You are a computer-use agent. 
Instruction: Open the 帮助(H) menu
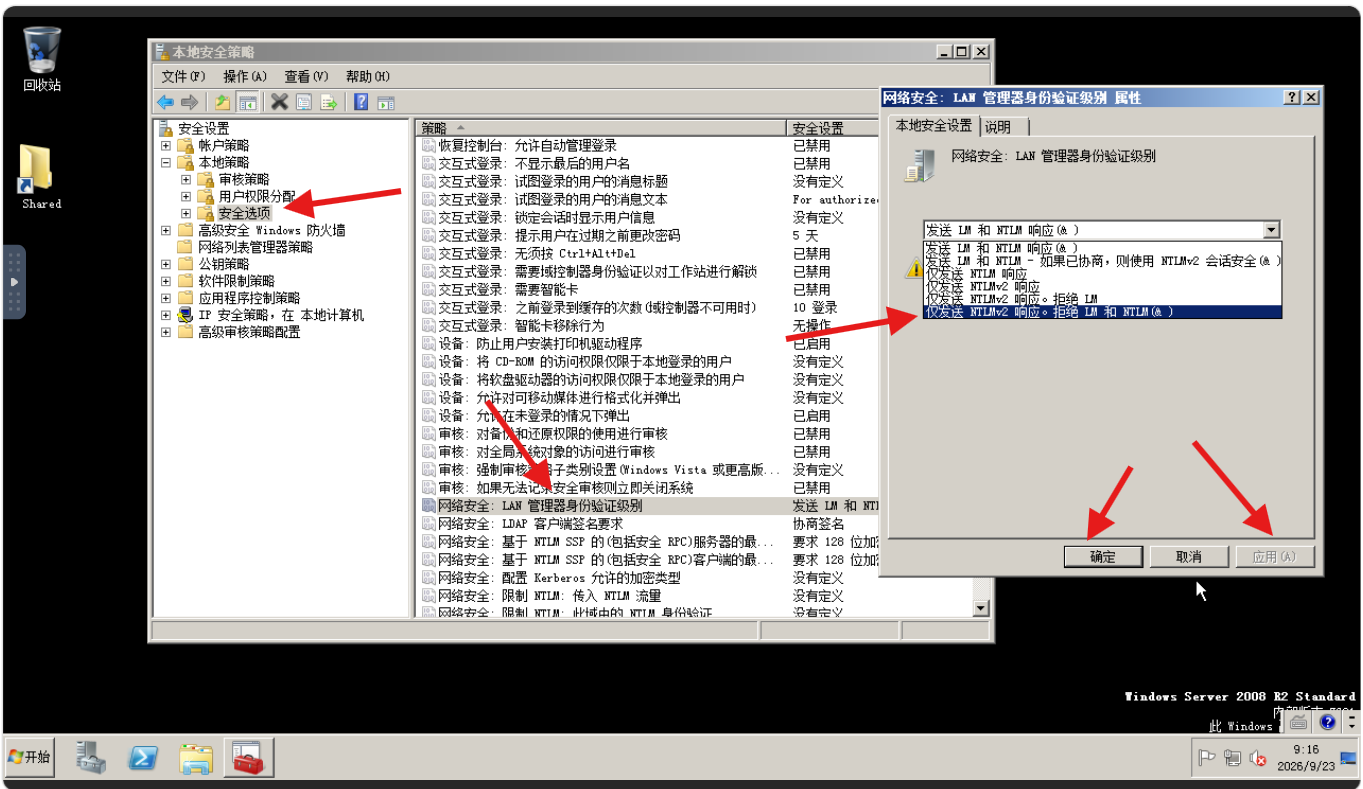(x=368, y=77)
